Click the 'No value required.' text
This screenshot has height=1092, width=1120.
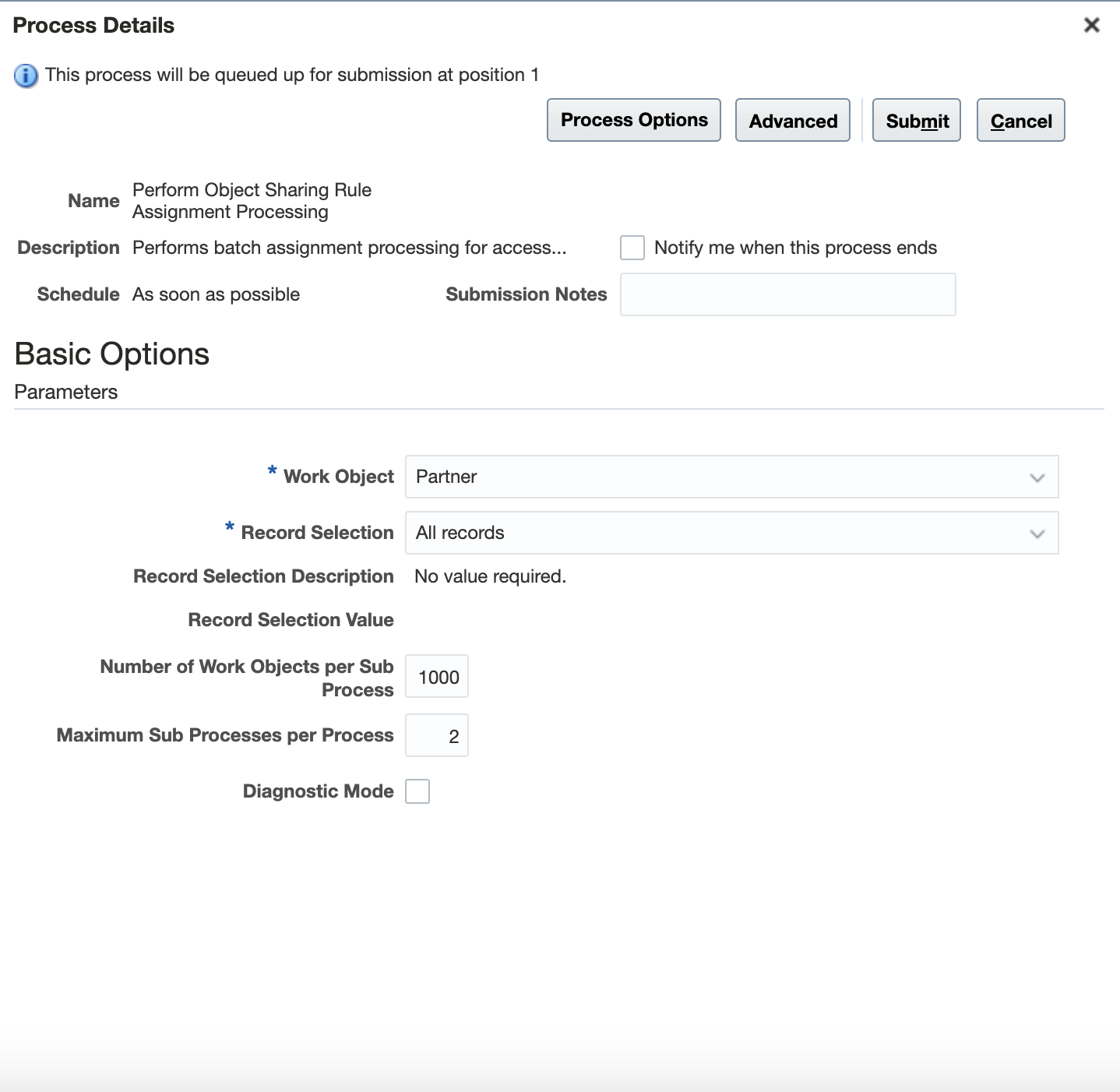pos(490,576)
